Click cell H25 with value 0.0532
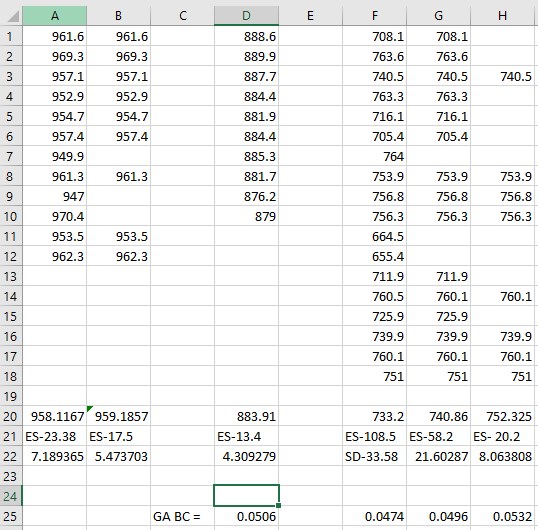 (502, 516)
